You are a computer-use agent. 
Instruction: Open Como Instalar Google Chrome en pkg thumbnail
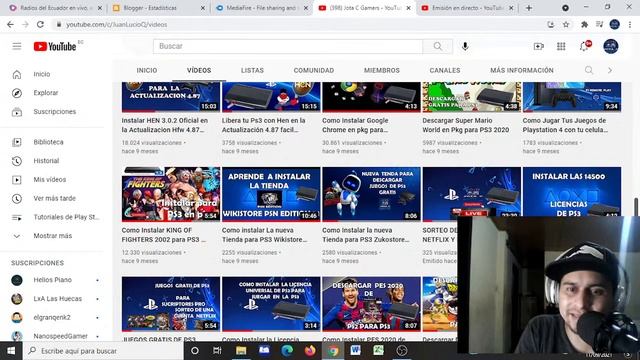click(371, 97)
